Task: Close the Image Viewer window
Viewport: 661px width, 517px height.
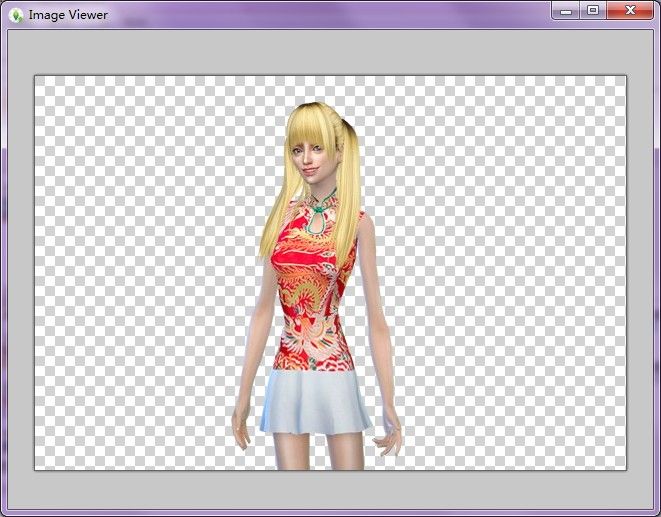Action: 630,11
